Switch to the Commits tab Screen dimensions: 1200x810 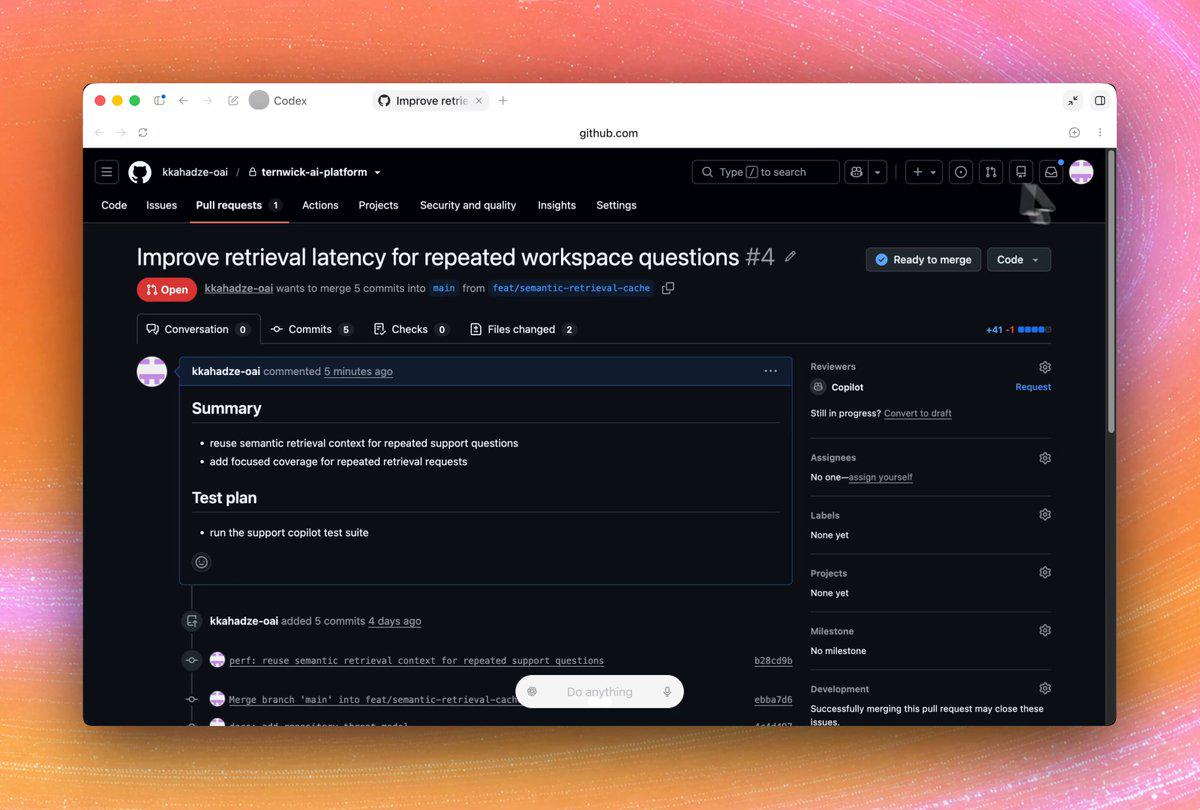tap(312, 329)
